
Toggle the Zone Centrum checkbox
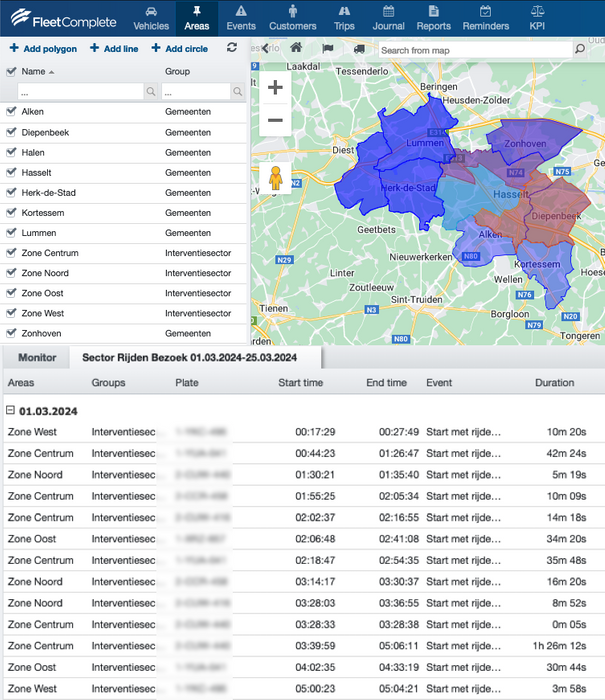pyautogui.click(x=11, y=253)
